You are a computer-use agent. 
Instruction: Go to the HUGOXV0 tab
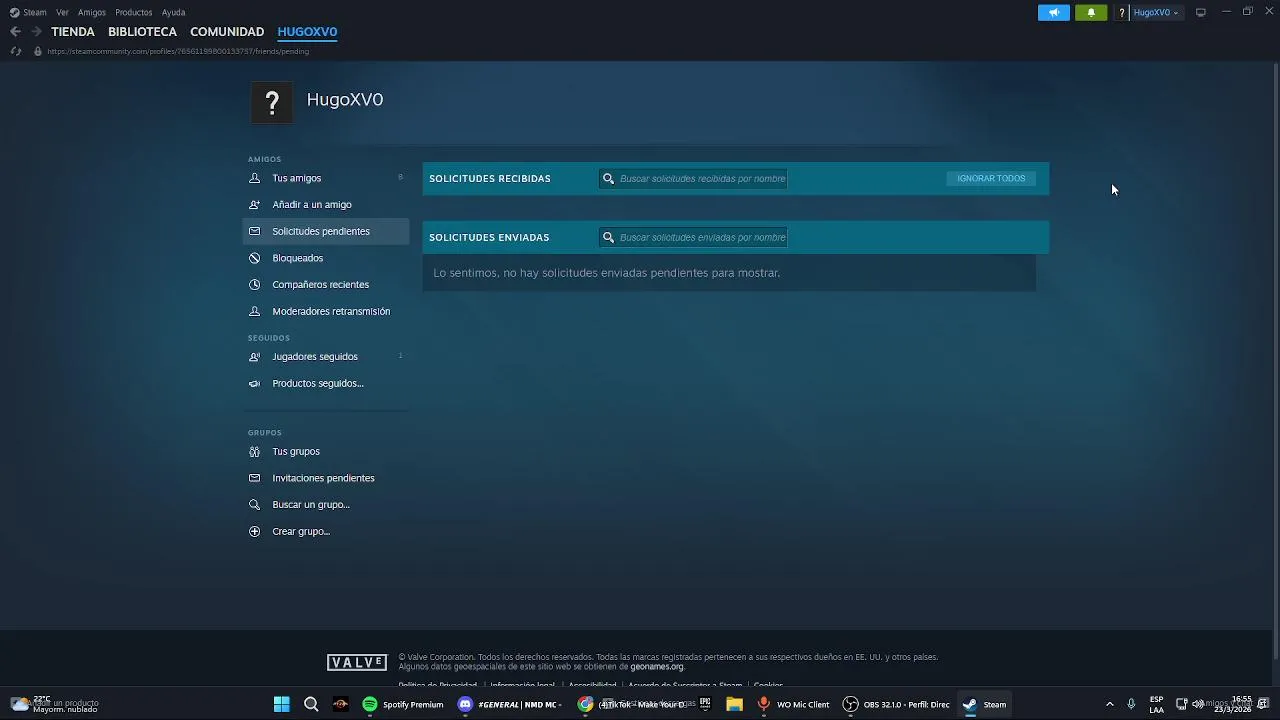tap(307, 32)
